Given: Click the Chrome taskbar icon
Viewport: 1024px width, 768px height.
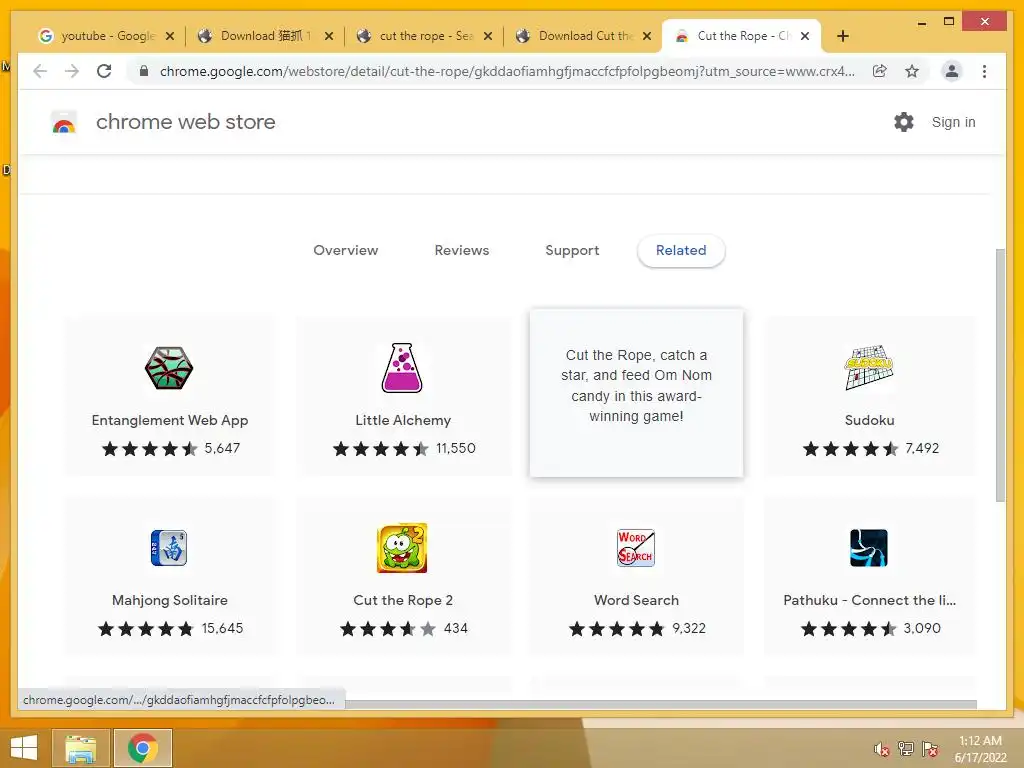Looking at the screenshot, I should (143, 748).
